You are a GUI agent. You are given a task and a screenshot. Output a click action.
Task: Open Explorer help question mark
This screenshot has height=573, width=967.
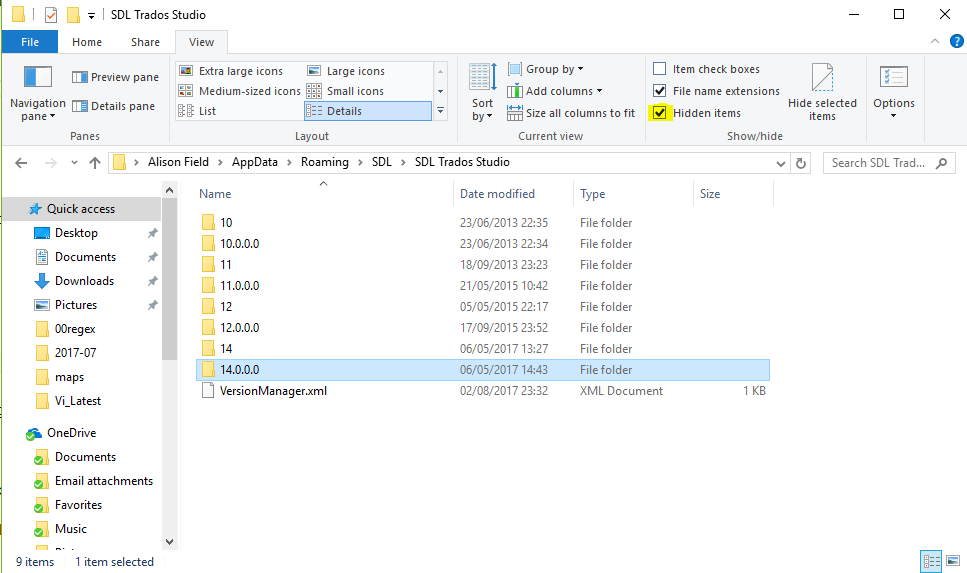pyautogui.click(x=956, y=41)
